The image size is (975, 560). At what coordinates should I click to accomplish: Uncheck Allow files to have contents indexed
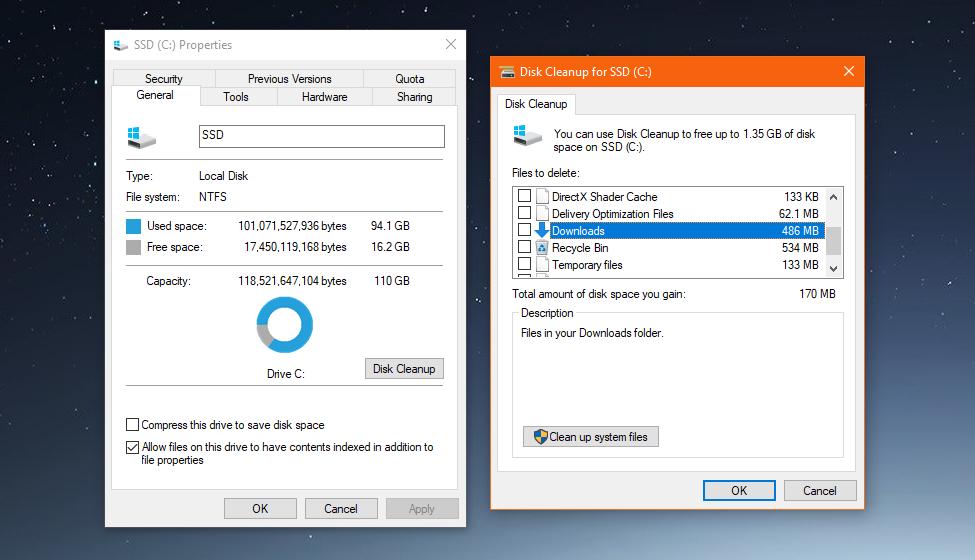tap(132, 447)
